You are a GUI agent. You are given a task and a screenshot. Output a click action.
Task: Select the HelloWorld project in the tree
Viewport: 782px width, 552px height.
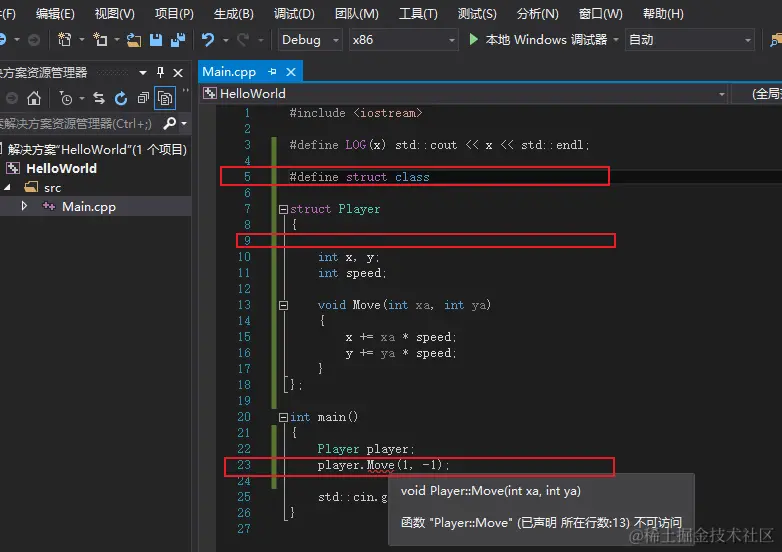coord(61,169)
